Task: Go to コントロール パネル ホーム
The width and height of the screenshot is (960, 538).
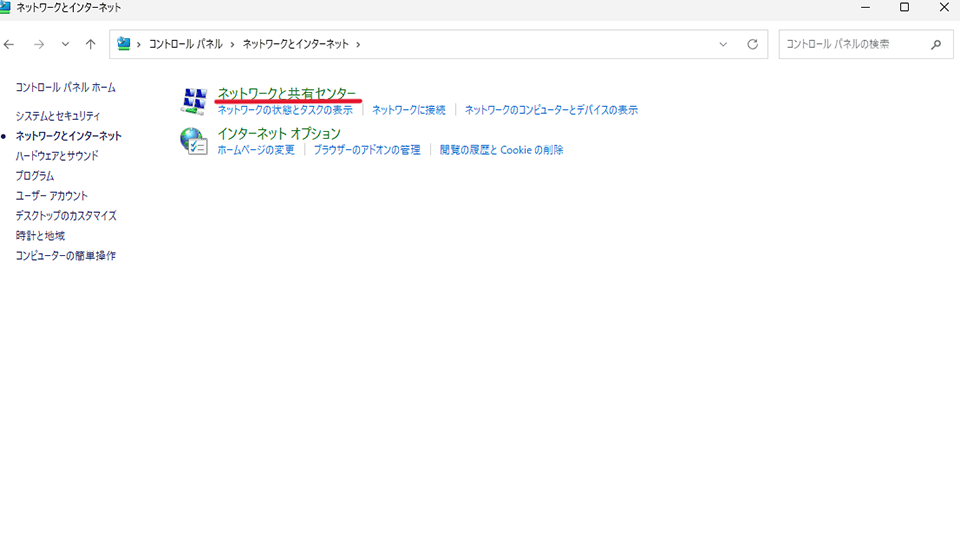Action: (65, 88)
